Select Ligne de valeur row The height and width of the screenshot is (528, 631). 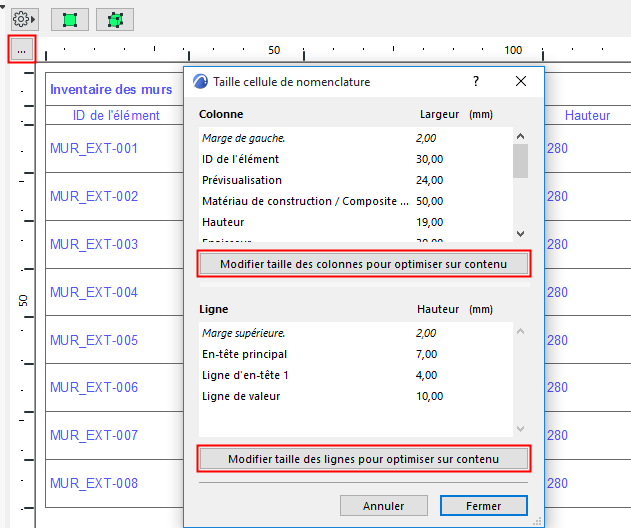[356, 396]
